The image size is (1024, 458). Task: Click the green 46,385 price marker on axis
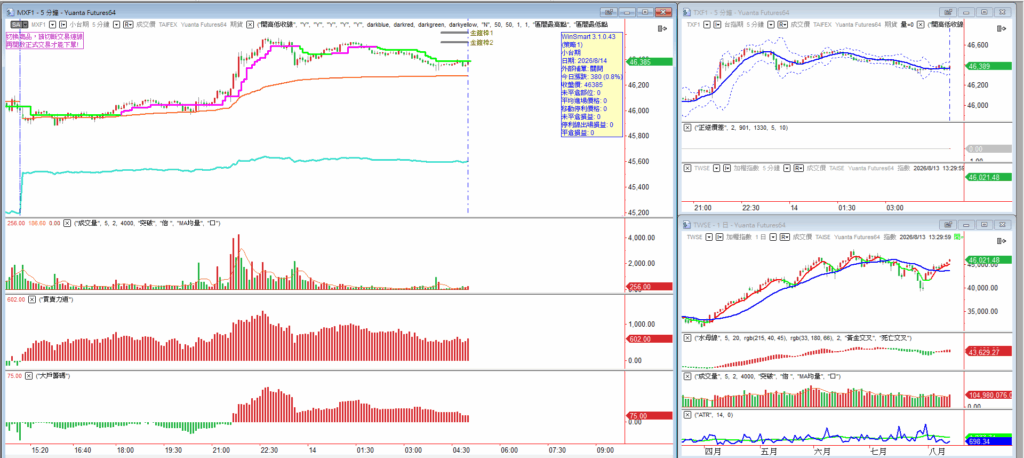648,62
